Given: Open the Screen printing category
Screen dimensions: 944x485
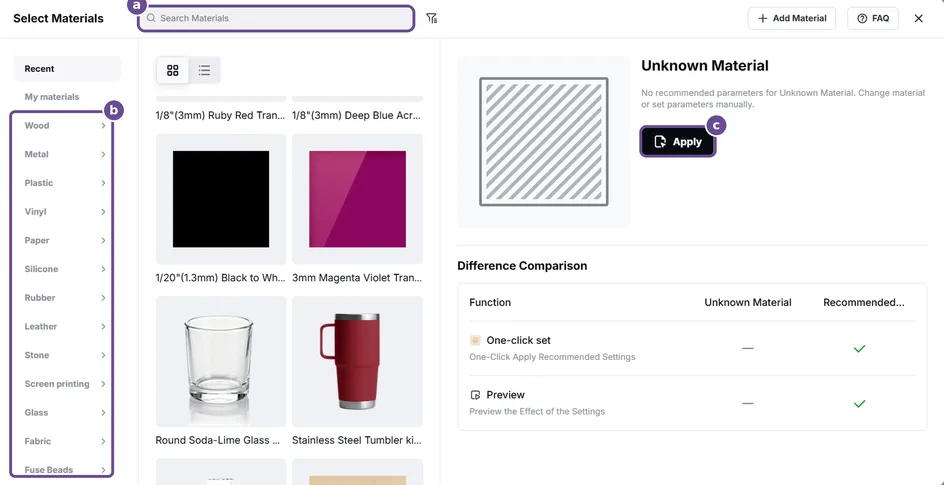Looking at the screenshot, I should tap(57, 384).
